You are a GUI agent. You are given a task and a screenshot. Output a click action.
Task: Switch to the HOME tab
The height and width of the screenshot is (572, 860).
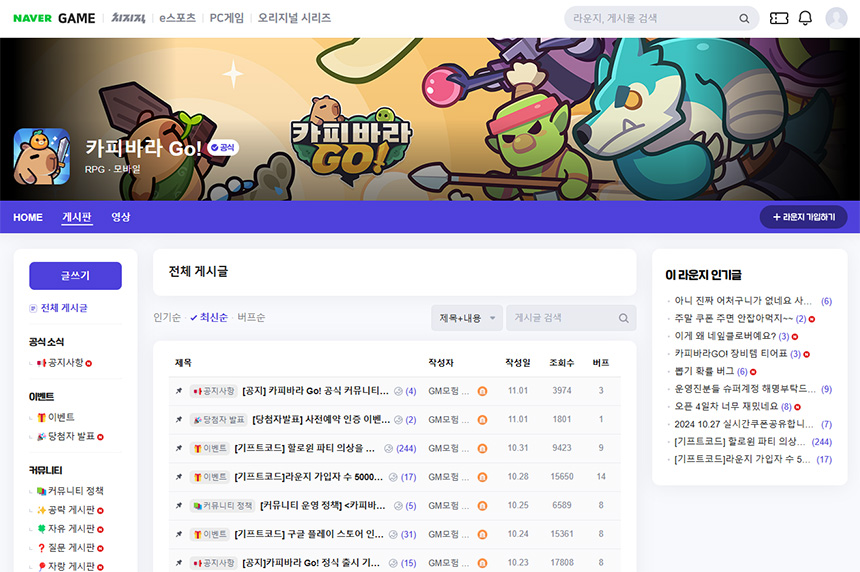click(28, 217)
